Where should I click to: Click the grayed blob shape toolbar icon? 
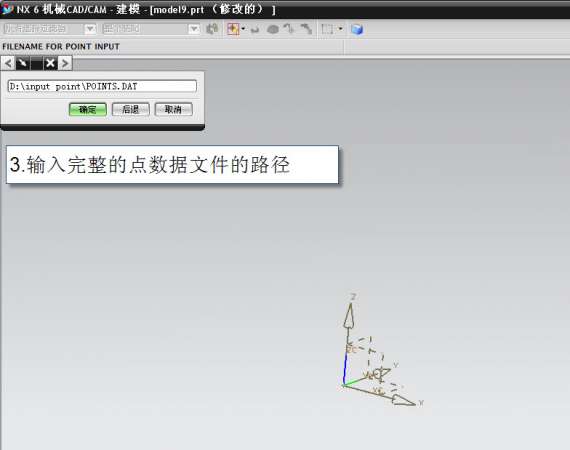pyautogui.click(x=273, y=29)
